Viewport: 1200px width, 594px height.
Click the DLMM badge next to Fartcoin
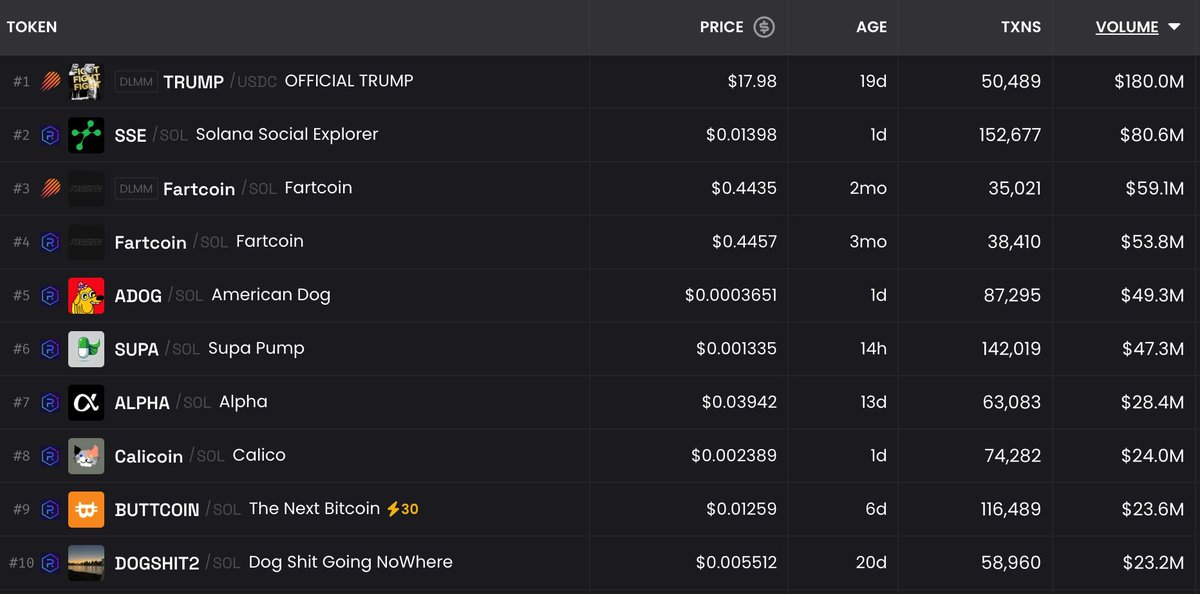136,189
